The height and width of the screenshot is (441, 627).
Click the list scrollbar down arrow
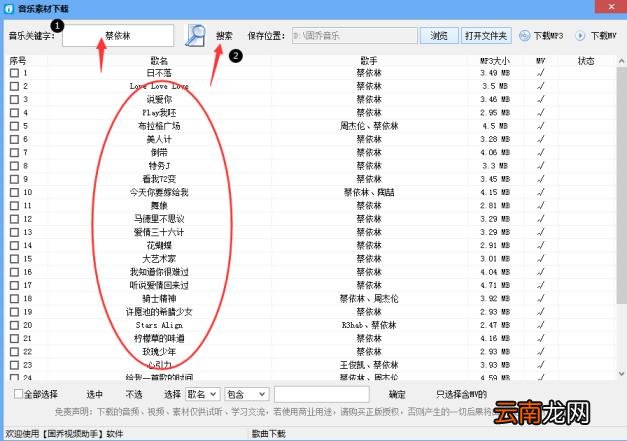(x=621, y=374)
